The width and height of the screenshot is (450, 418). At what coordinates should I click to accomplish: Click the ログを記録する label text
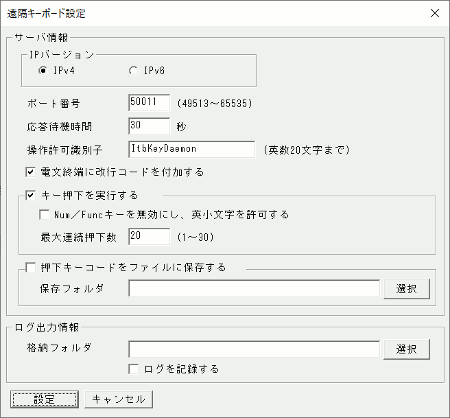click(181, 369)
